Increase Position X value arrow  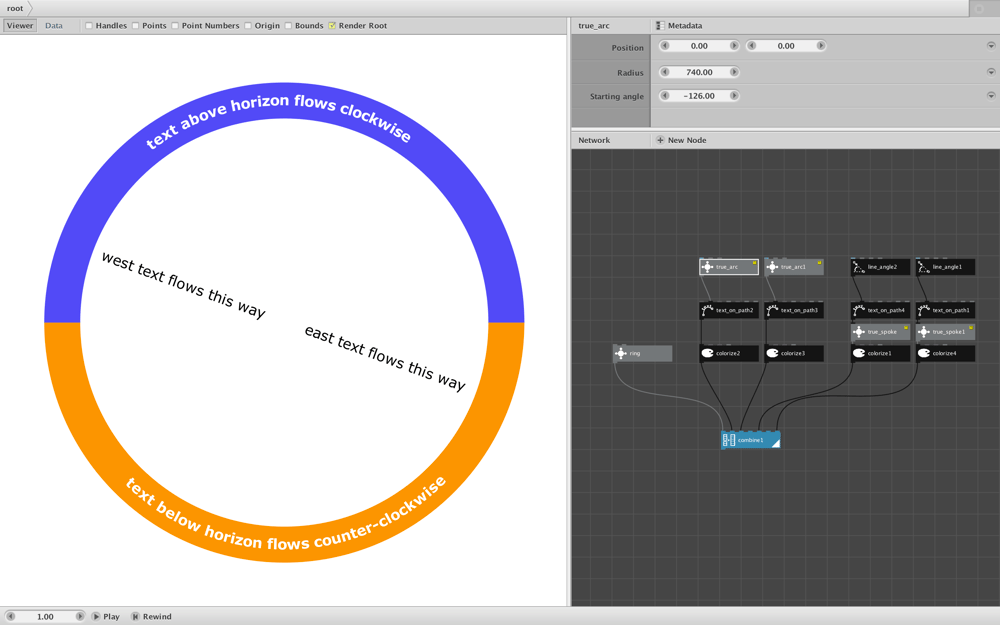click(734, 46)
